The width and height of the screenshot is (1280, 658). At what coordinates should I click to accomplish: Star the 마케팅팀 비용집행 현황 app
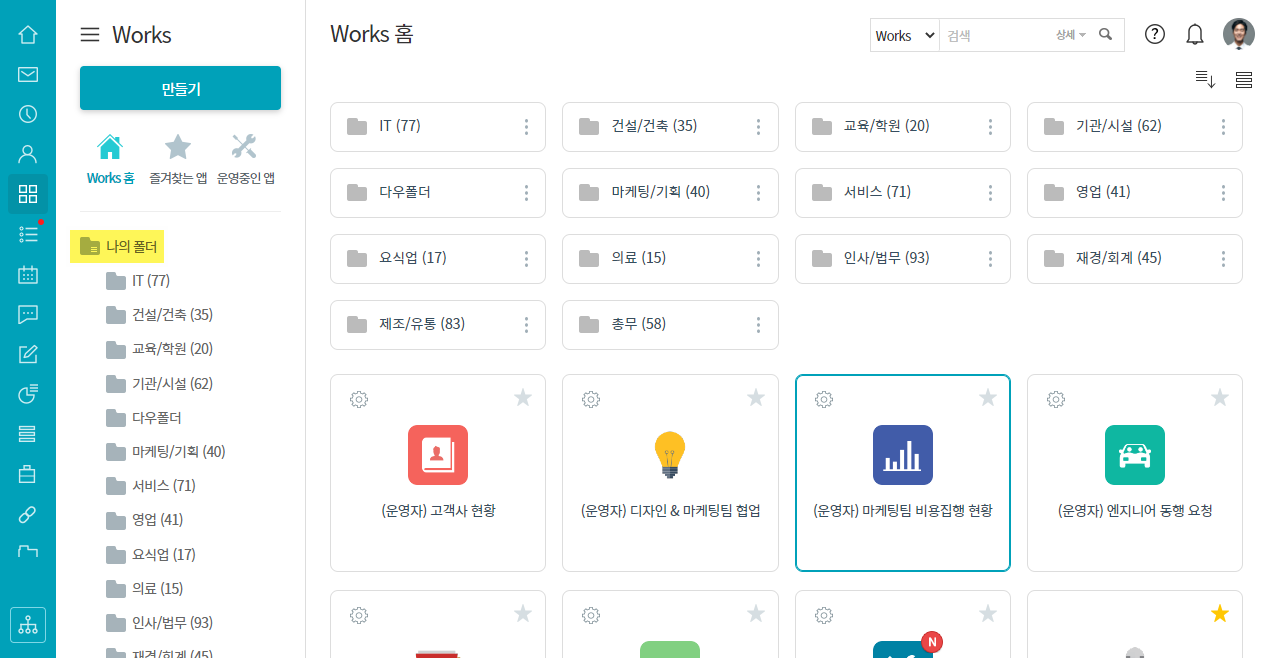coord(987,398)
